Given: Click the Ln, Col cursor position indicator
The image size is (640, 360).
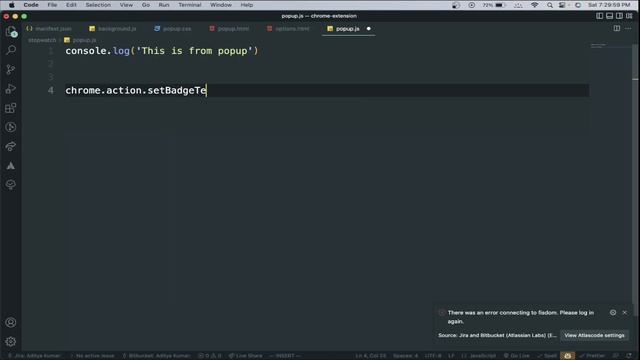Looking at the screenshot, I should click(x=371, y=356).
